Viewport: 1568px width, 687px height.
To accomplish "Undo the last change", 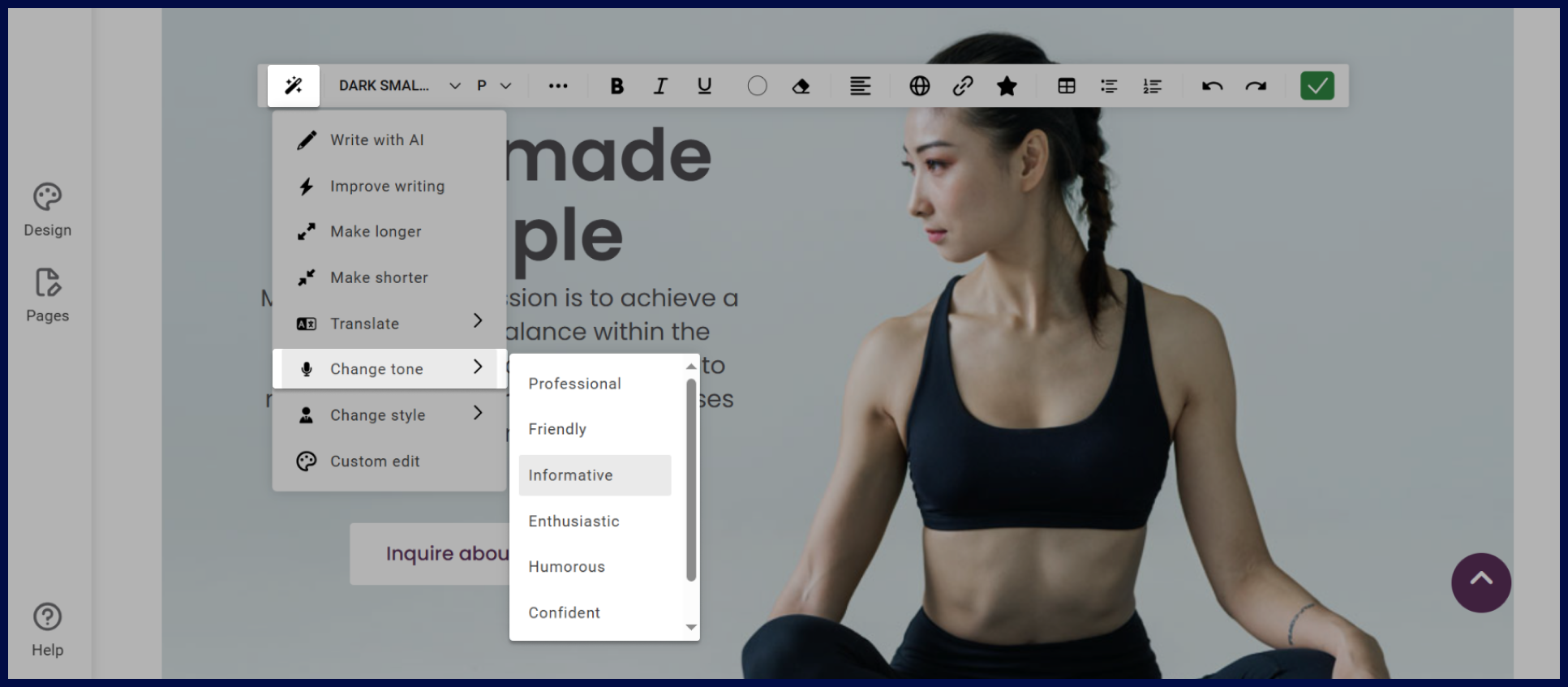I will [x=1212, y=85].
